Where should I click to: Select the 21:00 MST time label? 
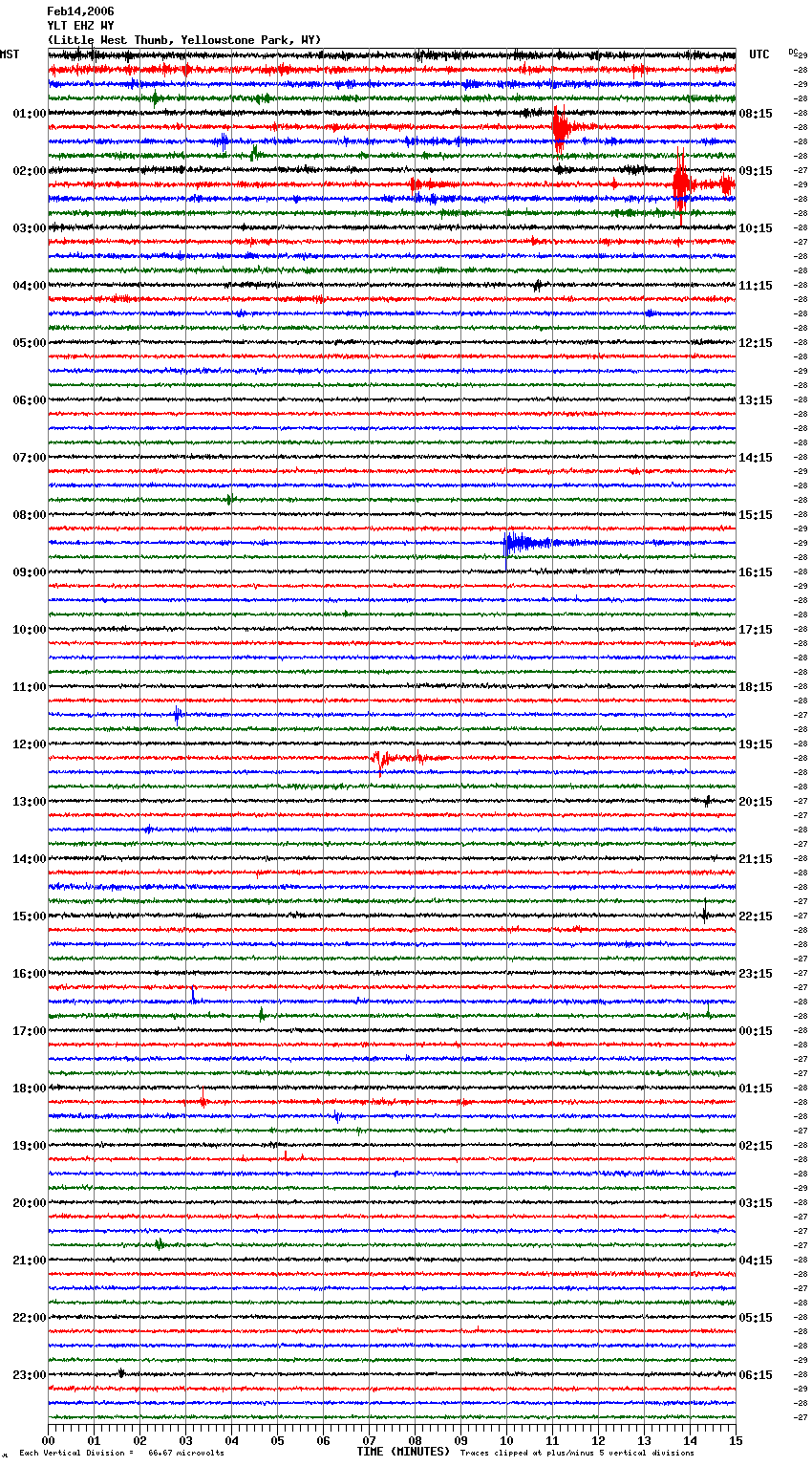point(30,1261)
